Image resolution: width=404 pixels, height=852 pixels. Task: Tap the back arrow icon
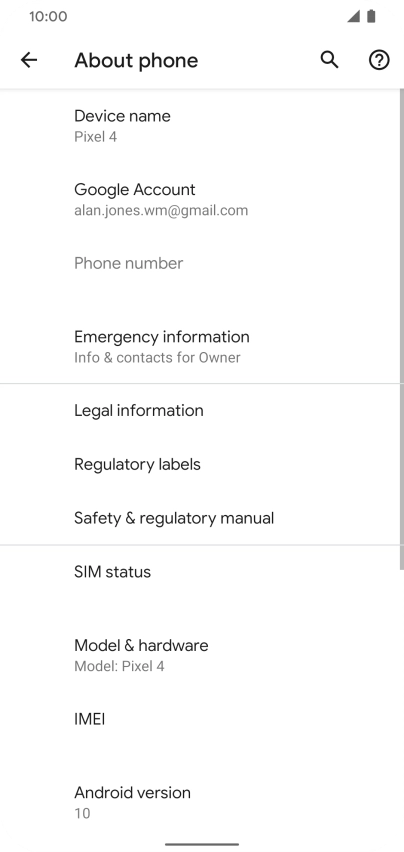point(29,60)
